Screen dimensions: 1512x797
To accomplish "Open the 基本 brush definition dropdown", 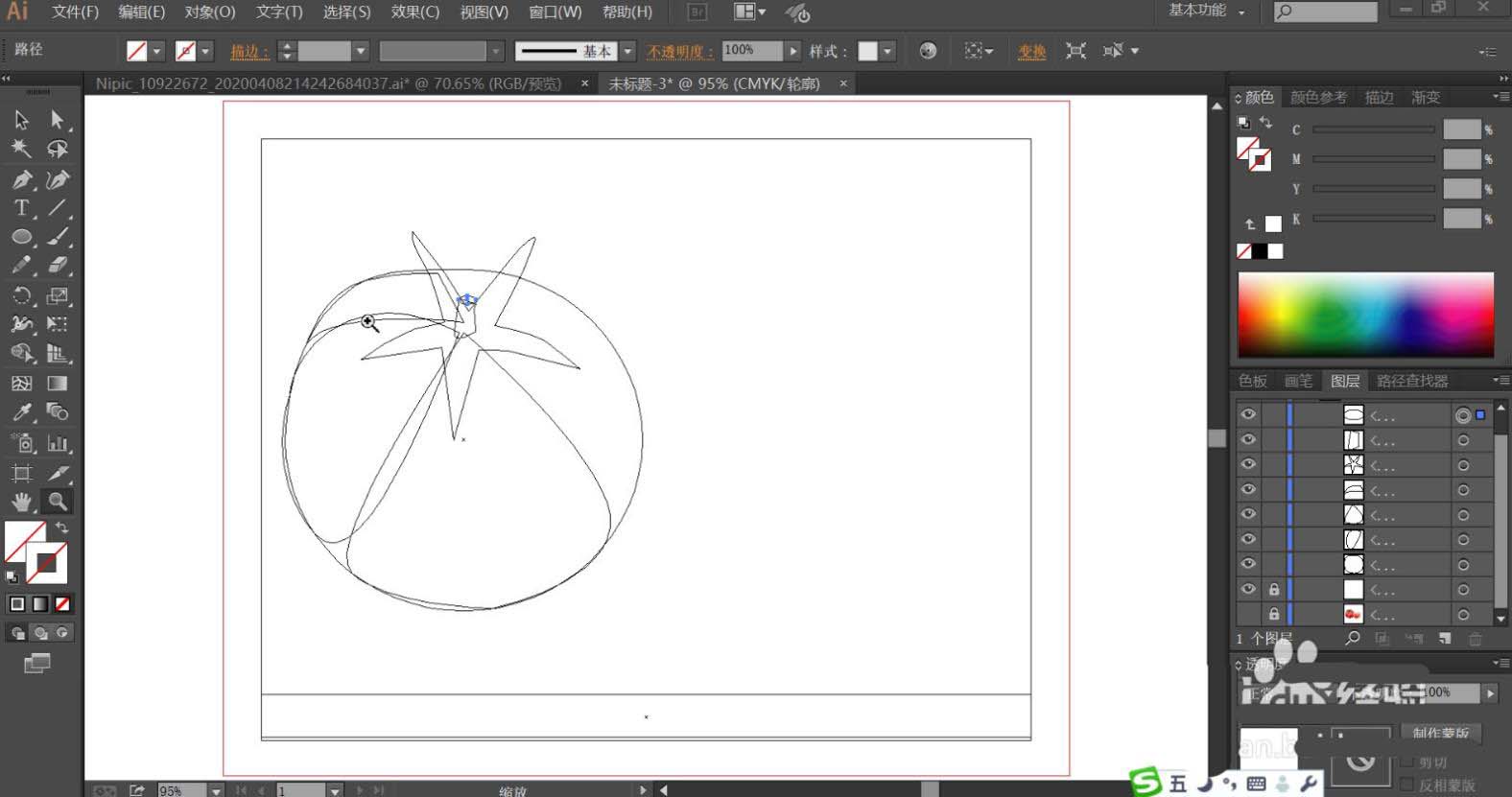I will [x=628, y=51].
